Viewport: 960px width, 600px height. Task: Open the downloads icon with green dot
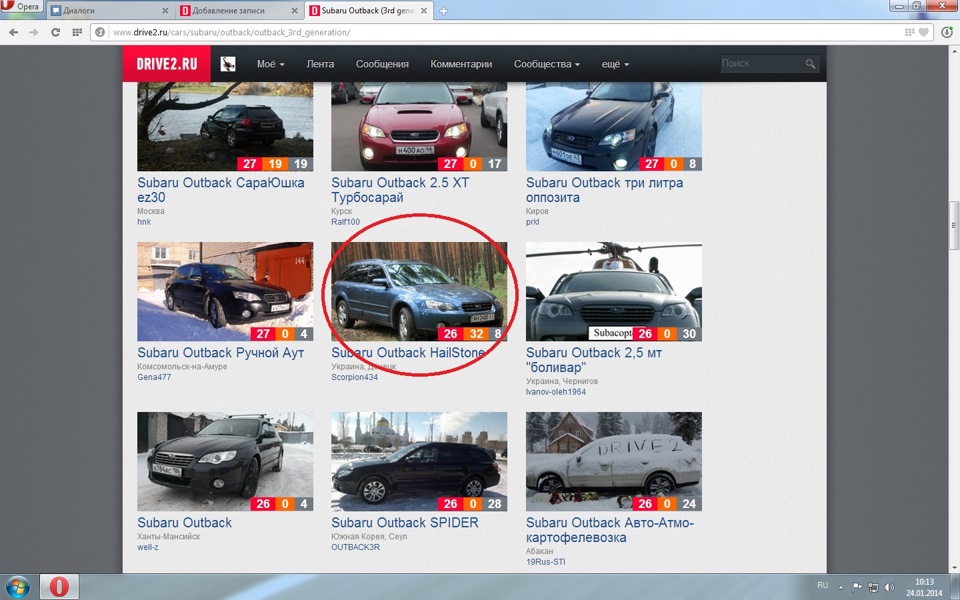pyautogui.click(x=947, y=32)
